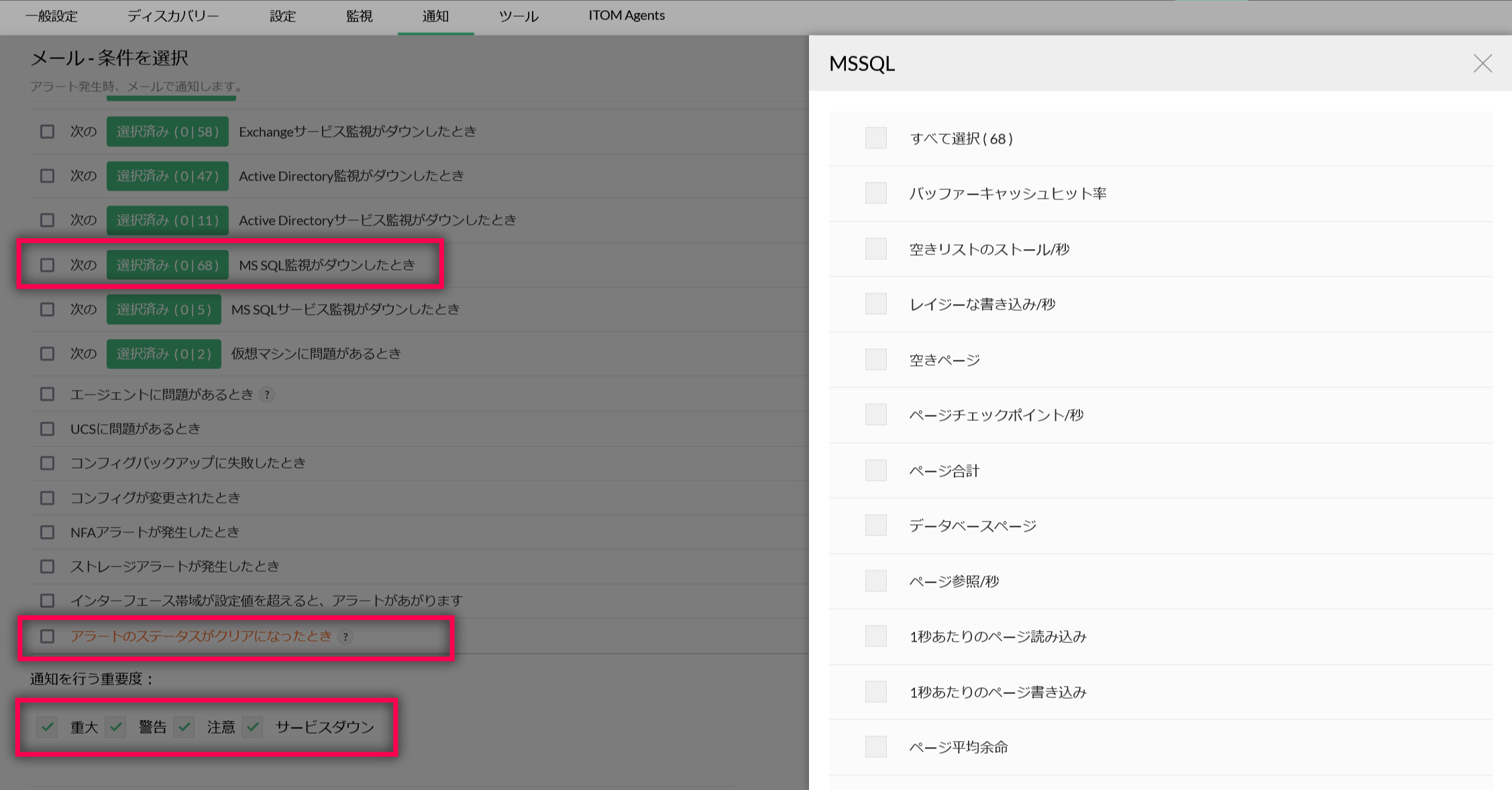1512x790 pixels.
Task: Enable the config backup failure checkbox
Action: click(47, 463)
